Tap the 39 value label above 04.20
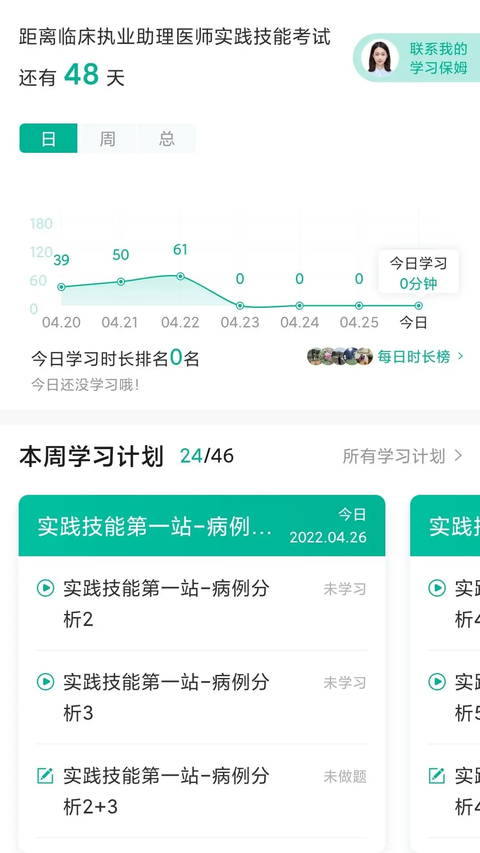Screen dimensions: 480x853 [x=61, y=260]
